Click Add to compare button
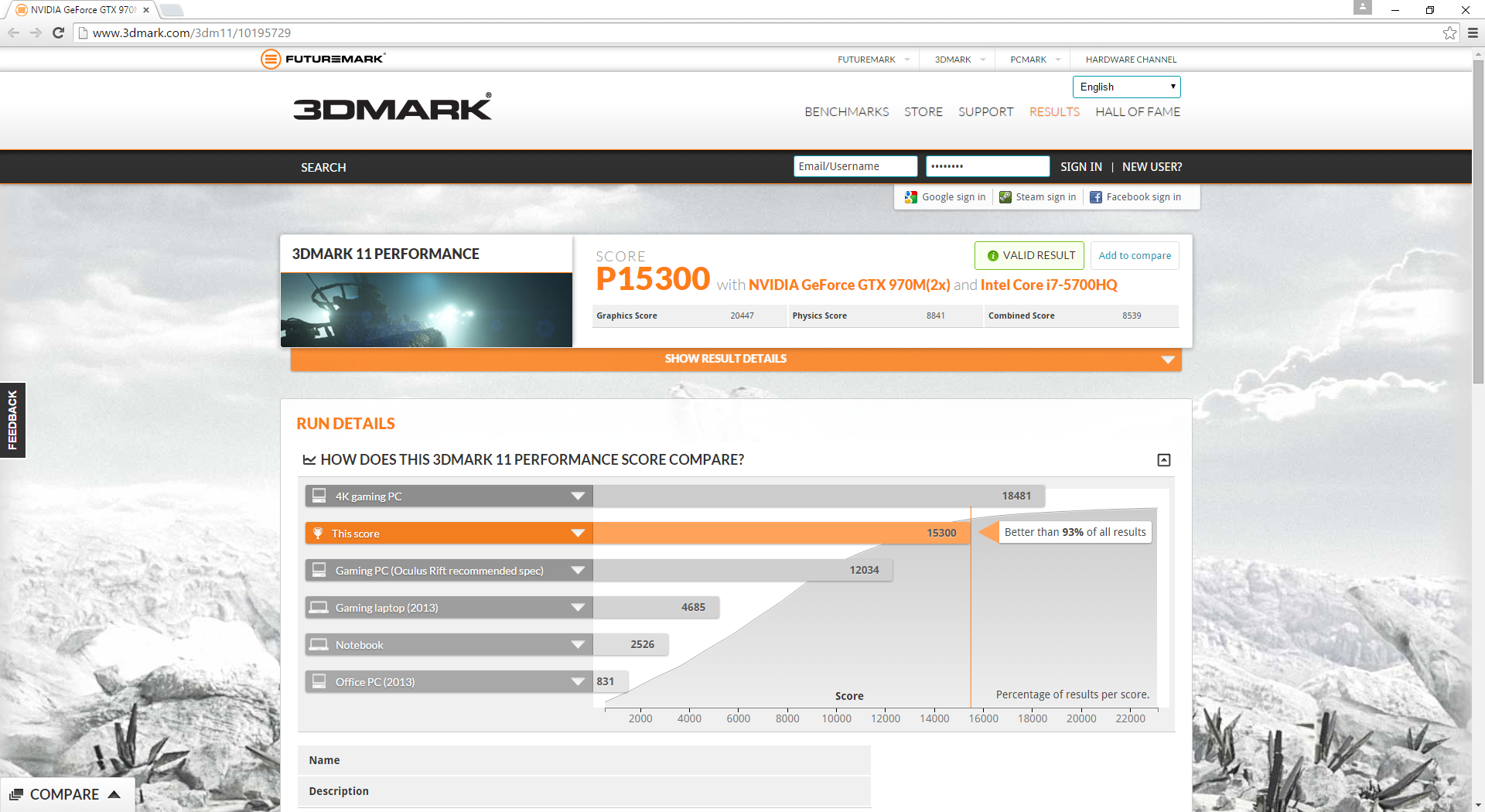Screen dimensions: 1485x812 click(x=1135, y=256)
